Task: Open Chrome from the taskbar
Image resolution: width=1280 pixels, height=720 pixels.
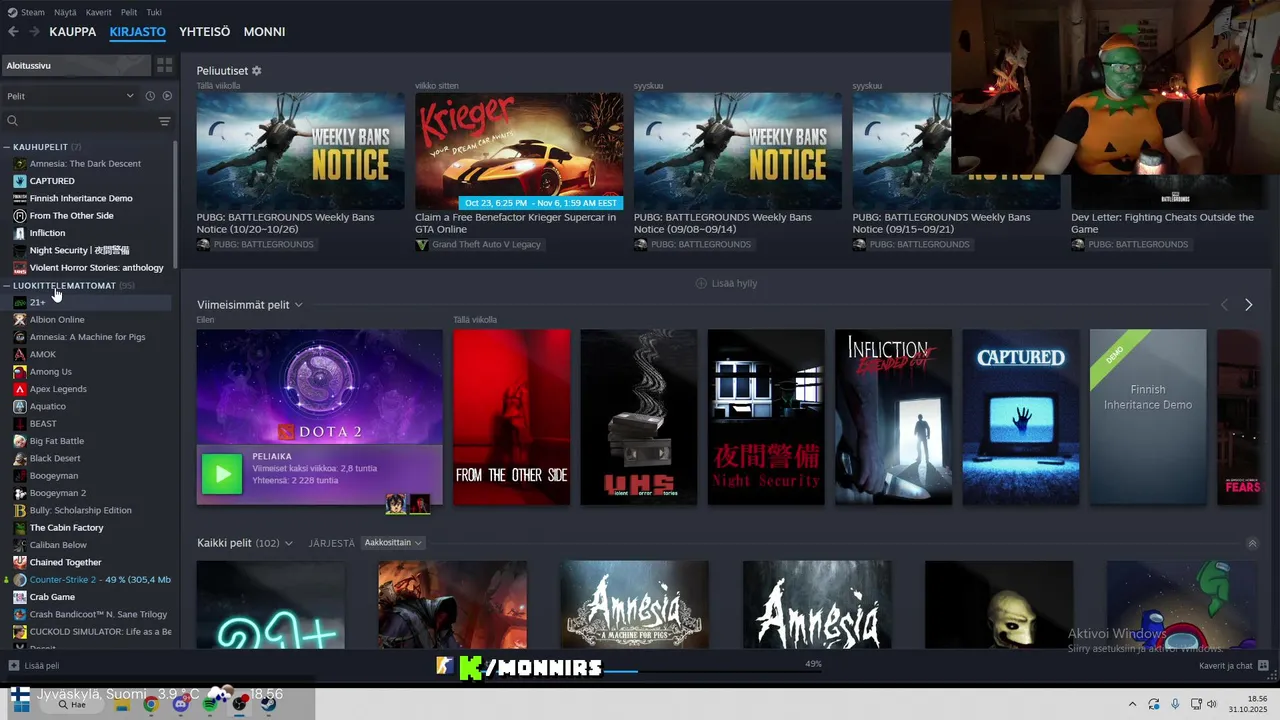Action: (x=150, y=704)
